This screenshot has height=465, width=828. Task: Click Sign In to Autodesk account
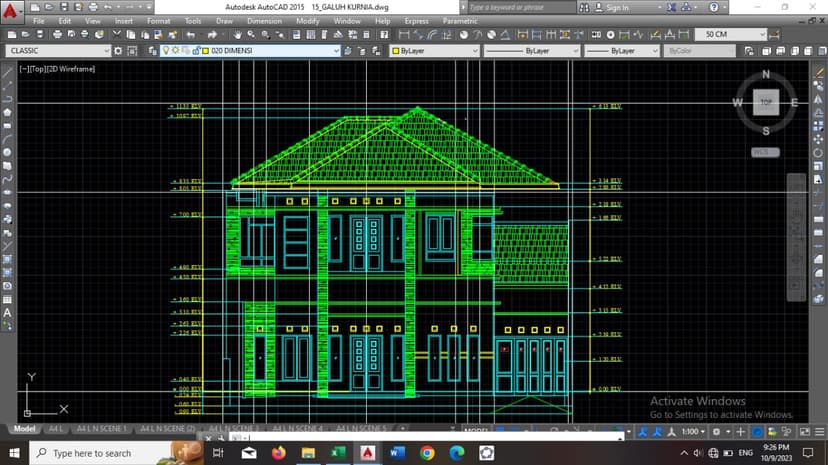[617, 7]
